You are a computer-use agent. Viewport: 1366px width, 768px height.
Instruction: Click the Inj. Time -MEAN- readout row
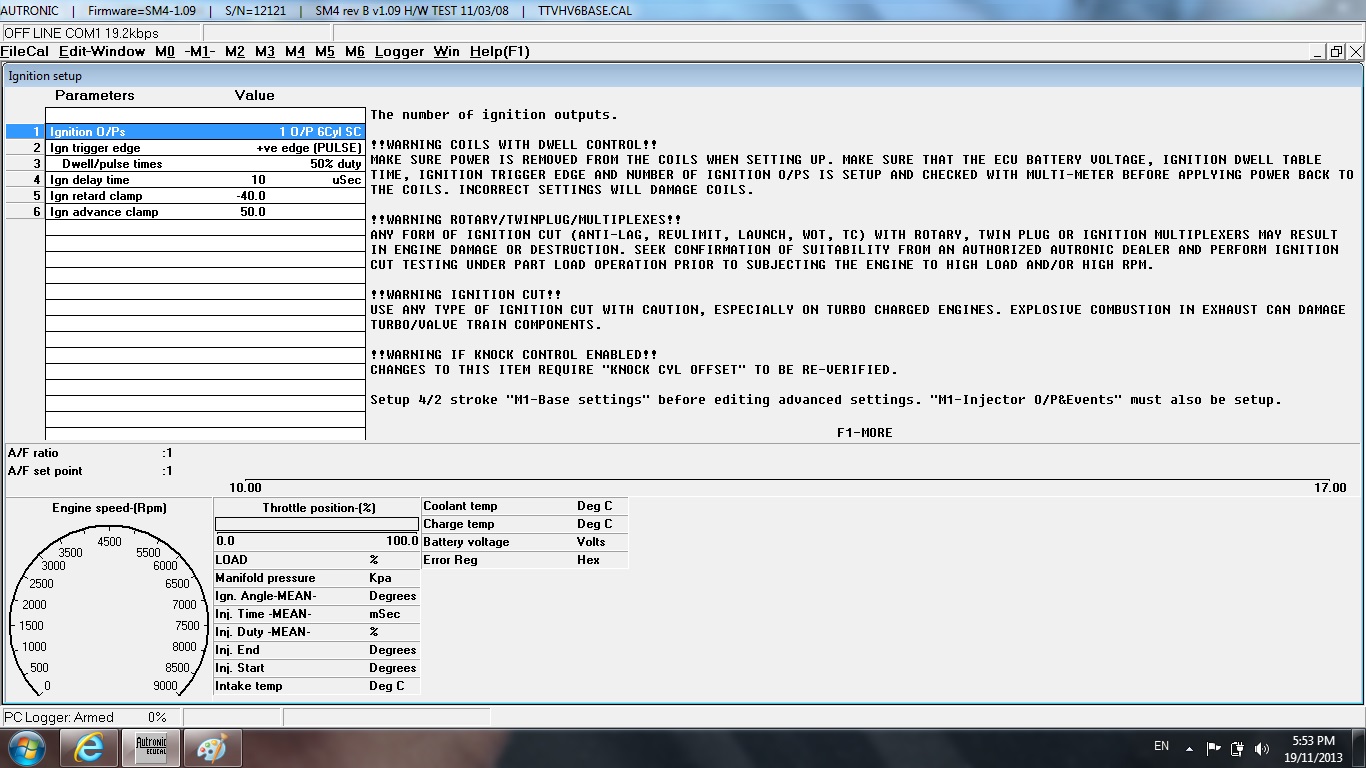(317, 614)
